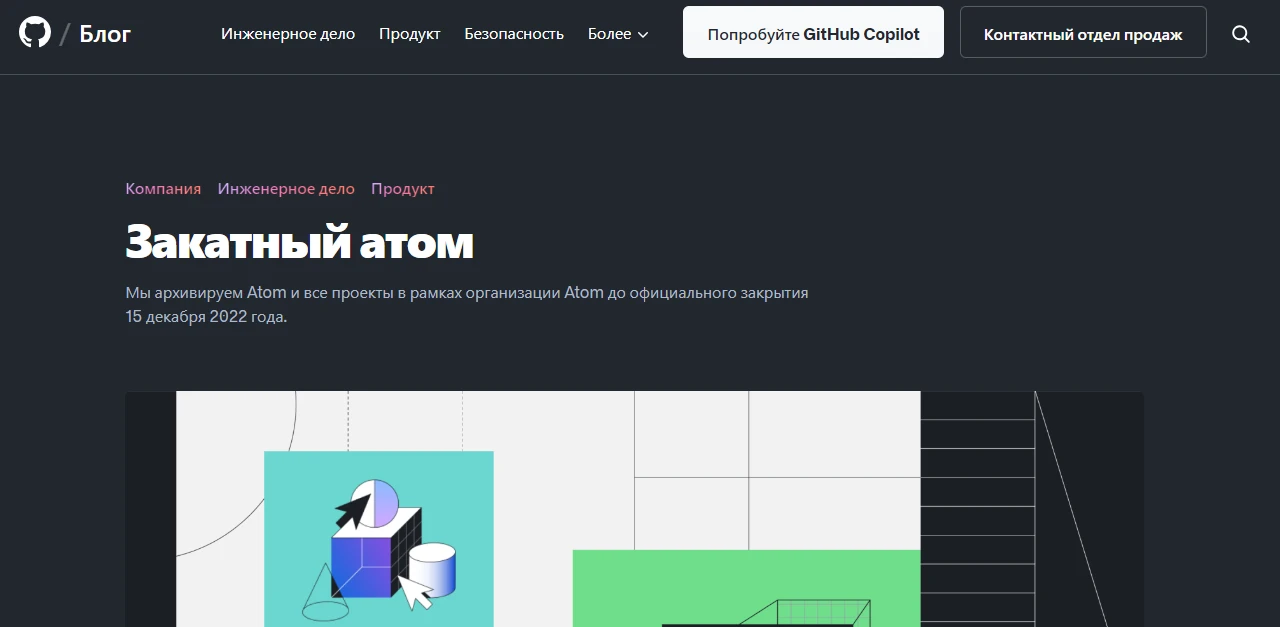Click the black cursor arrow in artwork
Screen dimensions: 1280x627
pyautogui.click(x=352, y=511)
